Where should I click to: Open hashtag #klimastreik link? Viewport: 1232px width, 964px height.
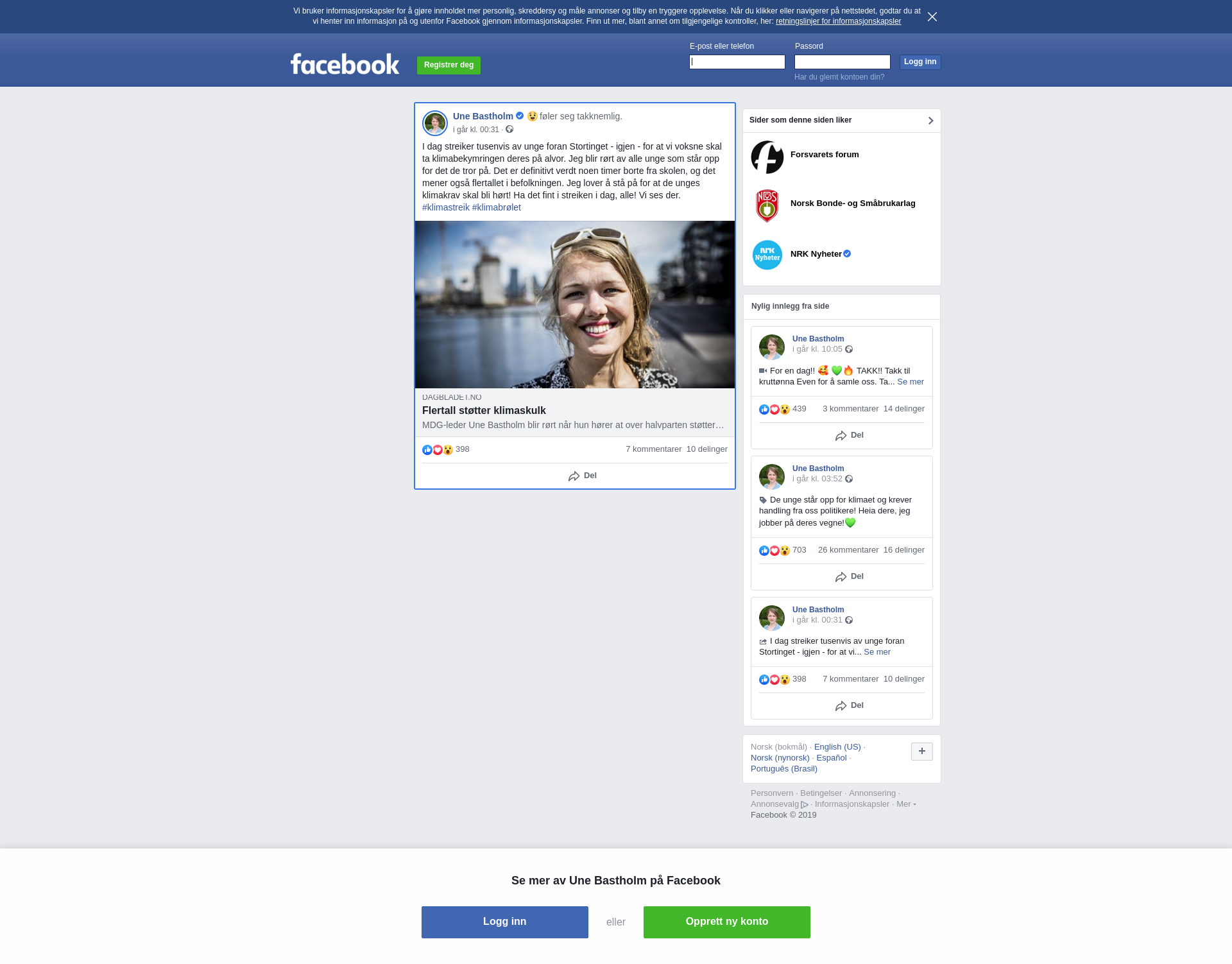click(445, 207)
